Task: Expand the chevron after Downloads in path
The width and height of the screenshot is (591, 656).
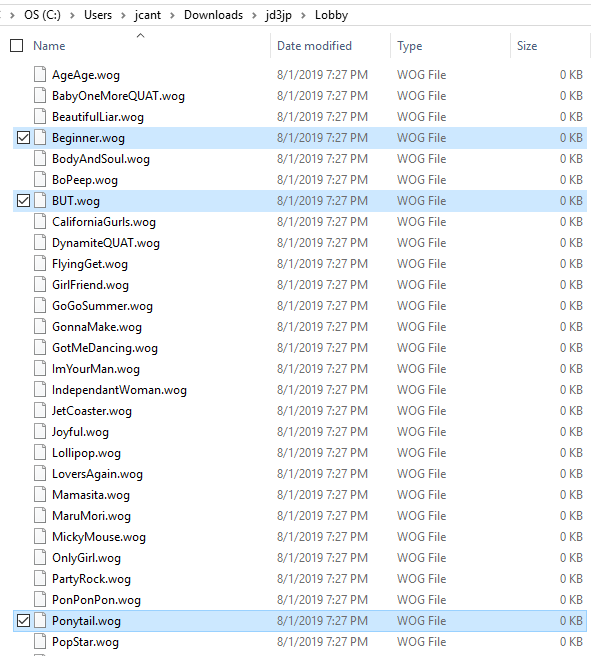Action: [x=254, y=15]
